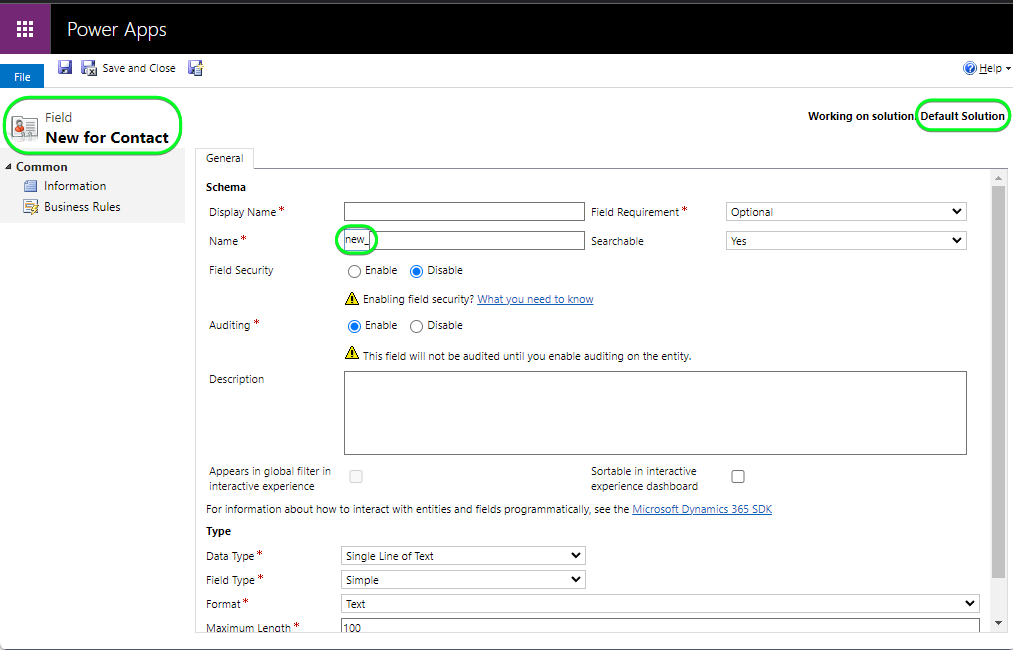Viewport: 1013px width, 650px height.
Task: Open the Power Apps waffle launcher
Action: click(25, 29)
